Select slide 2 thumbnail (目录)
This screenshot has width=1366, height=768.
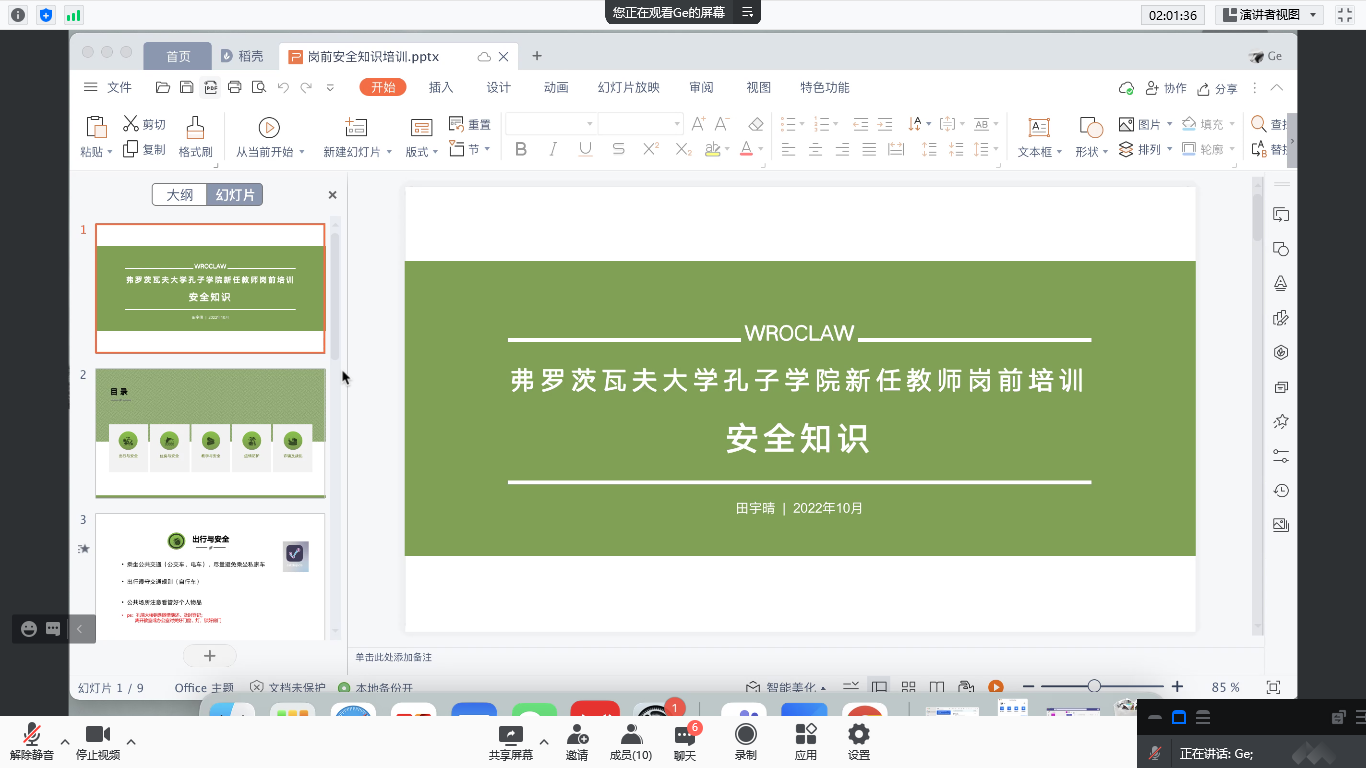coord(210,432)
